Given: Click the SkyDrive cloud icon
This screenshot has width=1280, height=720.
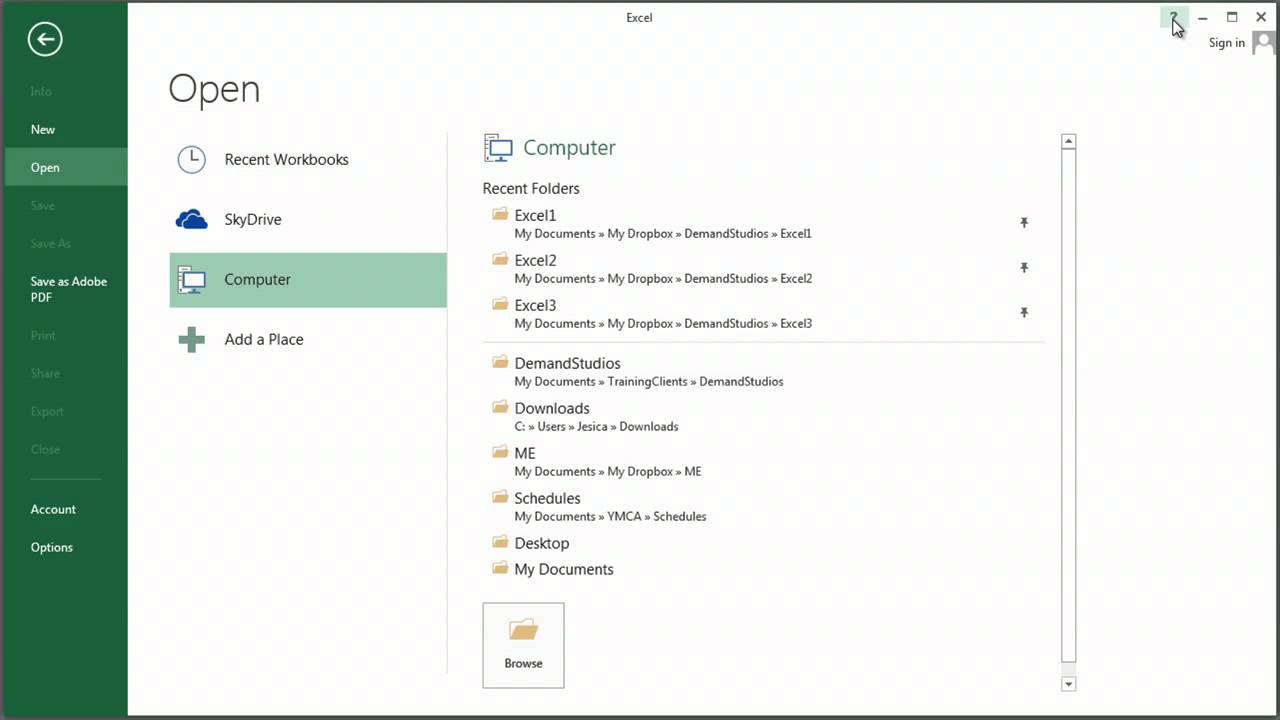Looking at the screenshot, I should pos(191,219).
